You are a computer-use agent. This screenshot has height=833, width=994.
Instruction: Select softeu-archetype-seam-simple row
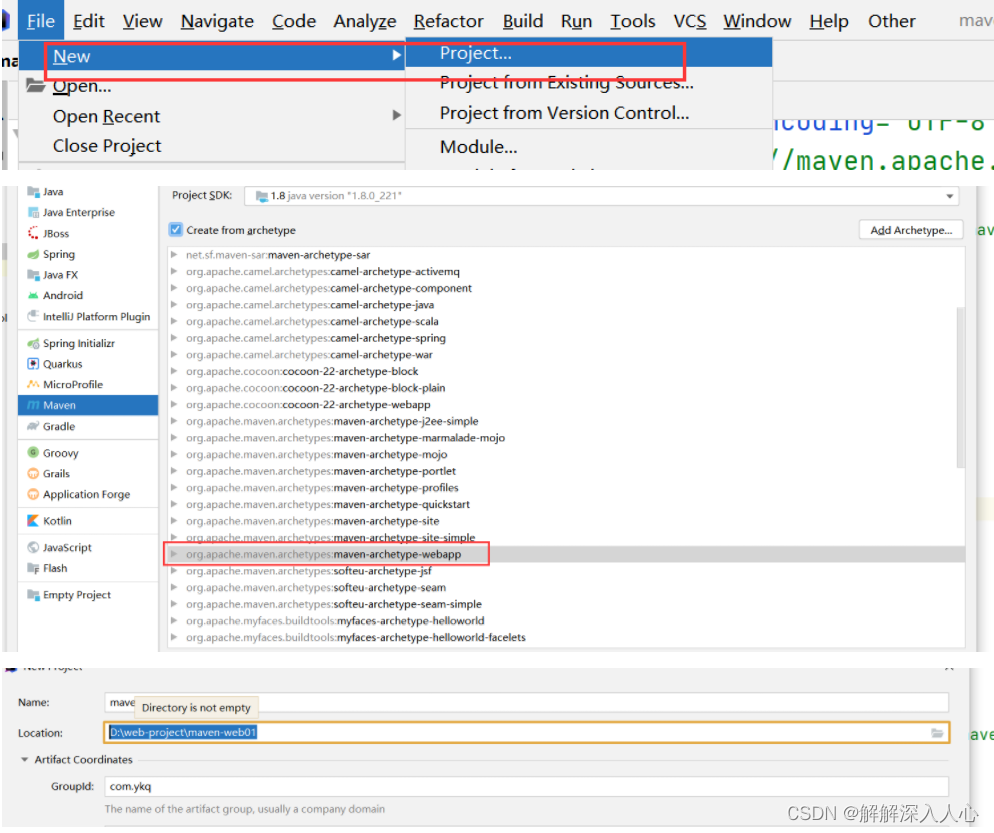click(x=564, y=604)
